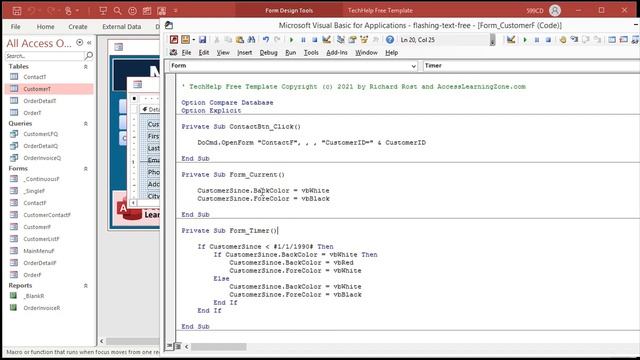This screenshot has height=360, width=640.
Task: Open the Object Browser toolbar icon
Action: point(364,40)
